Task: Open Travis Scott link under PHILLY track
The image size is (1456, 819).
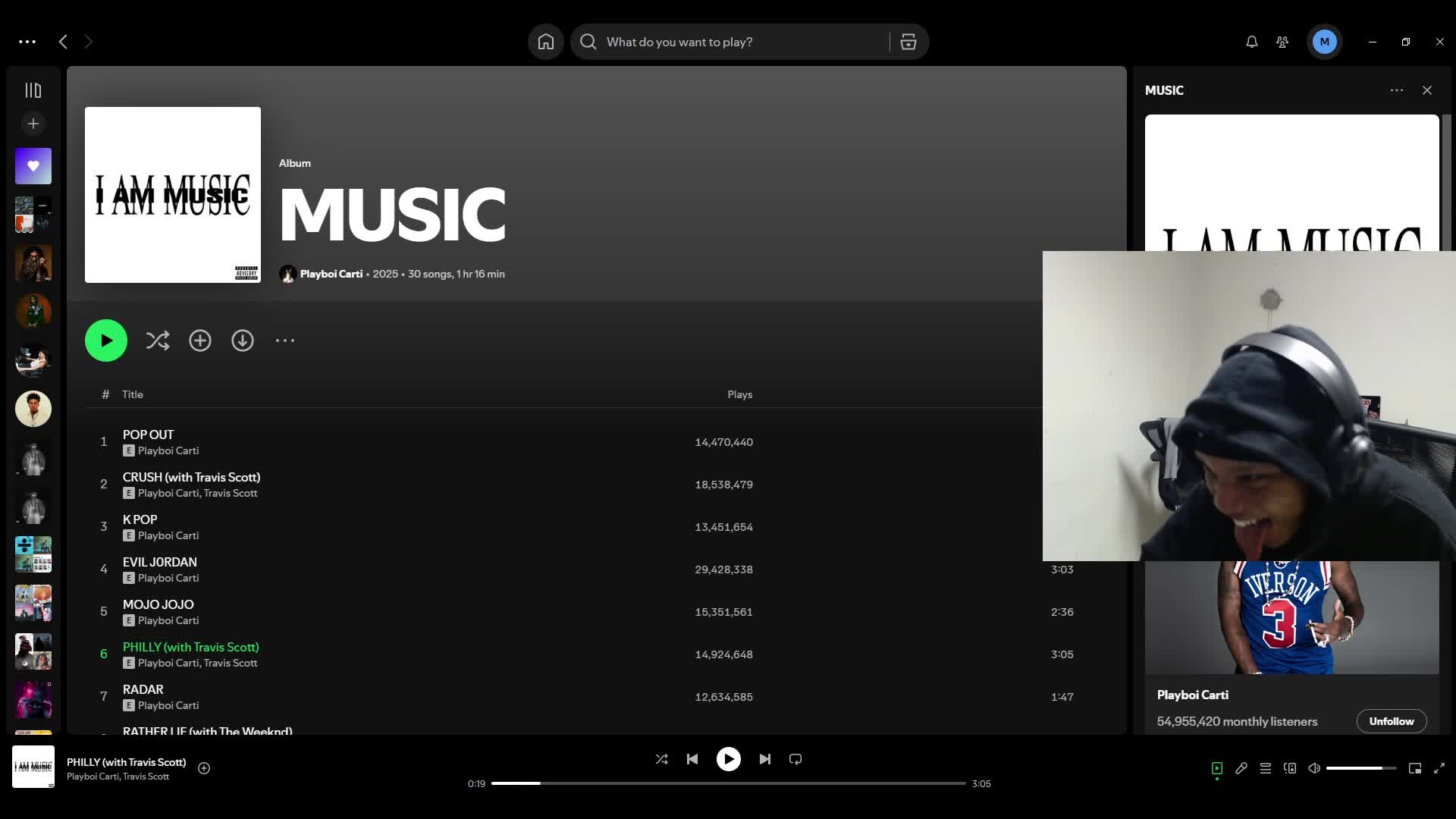Action: 231,663
